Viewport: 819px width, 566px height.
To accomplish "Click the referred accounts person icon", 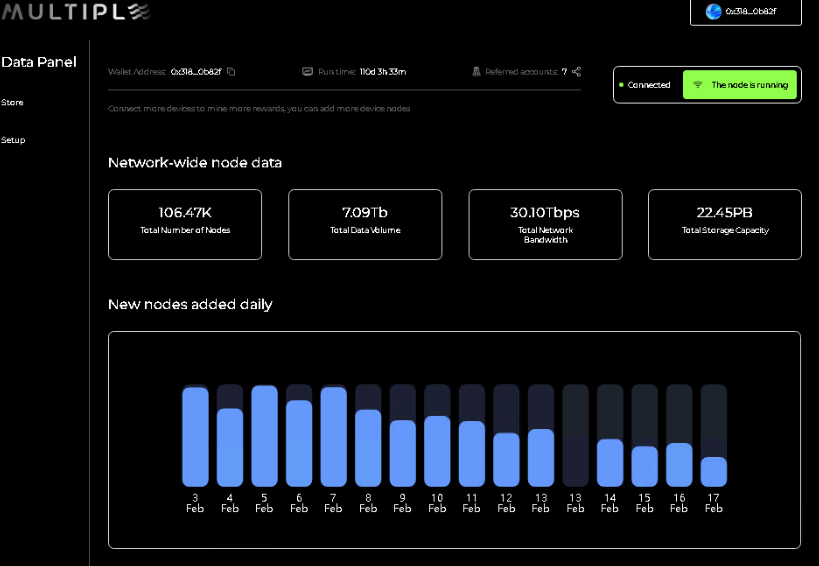I will (476, 72).
